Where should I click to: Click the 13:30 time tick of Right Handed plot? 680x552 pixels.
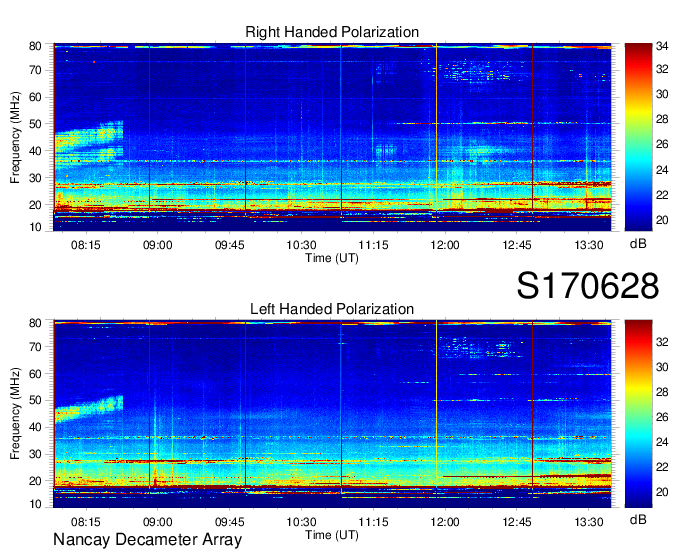click(x=589, y=245)
